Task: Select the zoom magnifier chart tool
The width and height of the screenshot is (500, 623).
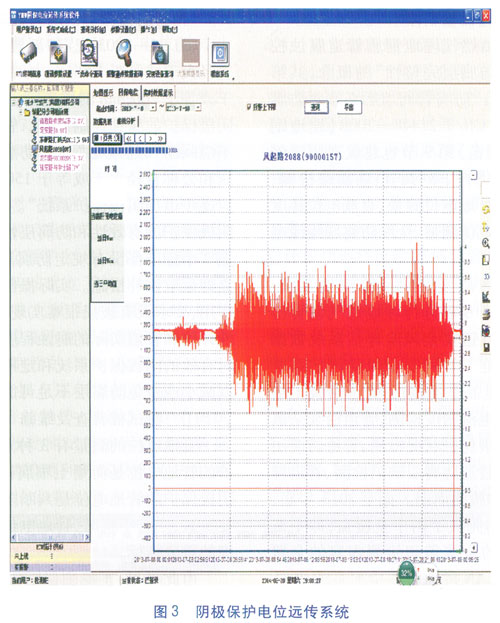Action: coord(486,243)
